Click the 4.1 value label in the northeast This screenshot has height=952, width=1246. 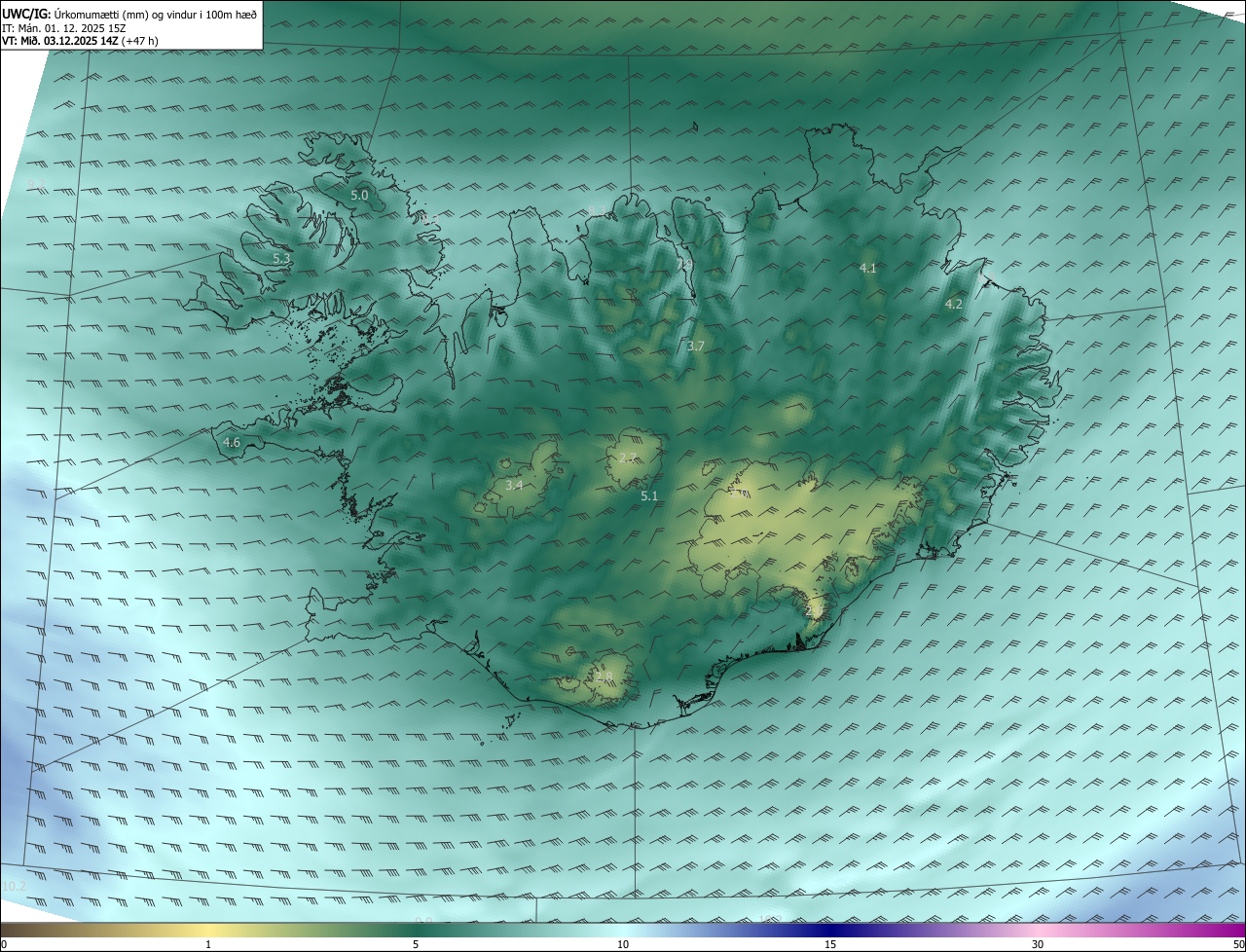point(868,268)
